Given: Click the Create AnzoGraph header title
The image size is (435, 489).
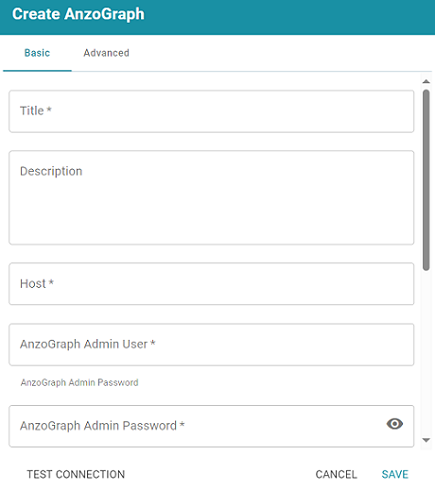Looking at the screenshot, I should click(78, 14).
